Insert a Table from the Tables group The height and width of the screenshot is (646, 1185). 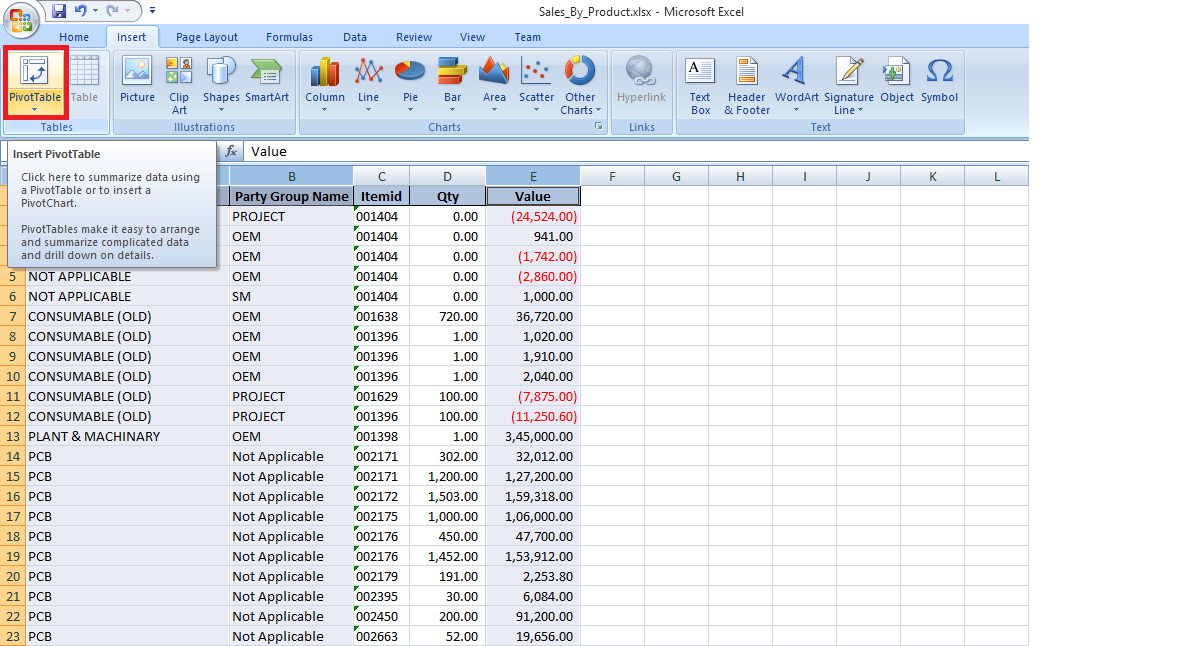(85, 79)
